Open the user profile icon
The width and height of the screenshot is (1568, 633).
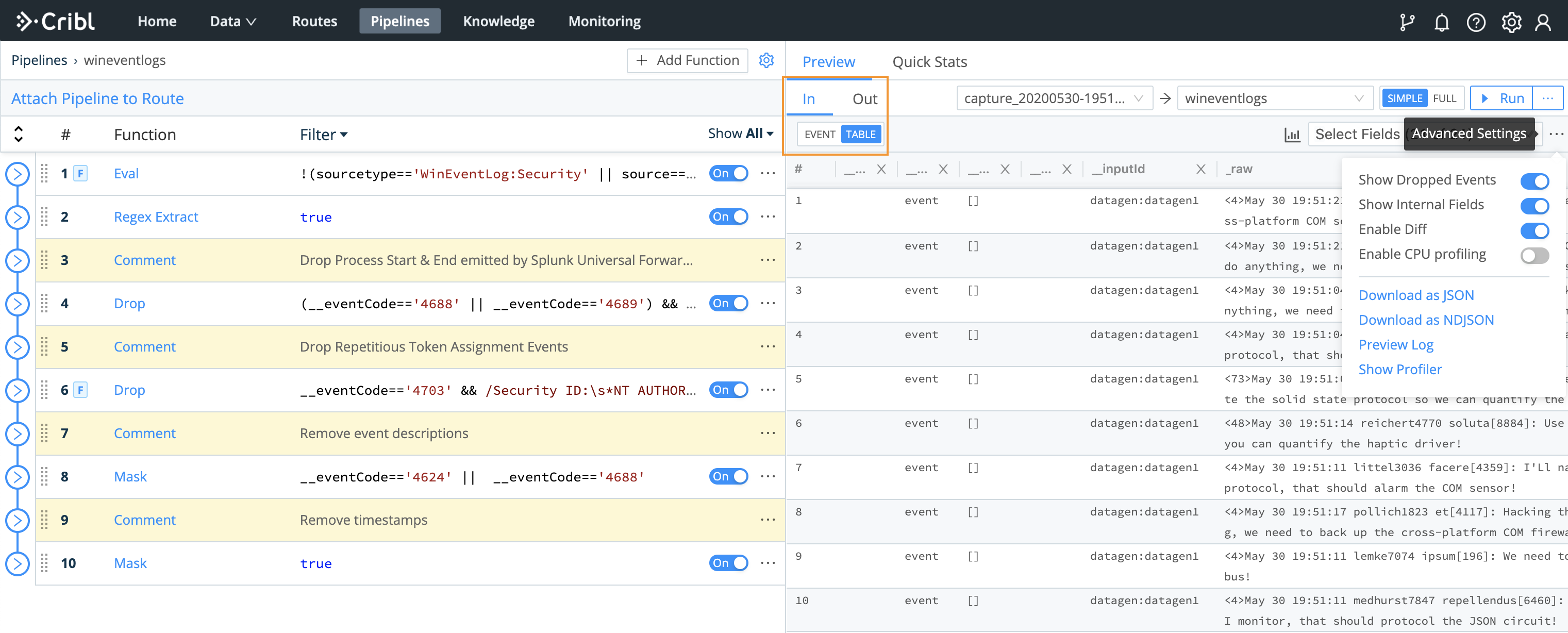point(1543,22)
